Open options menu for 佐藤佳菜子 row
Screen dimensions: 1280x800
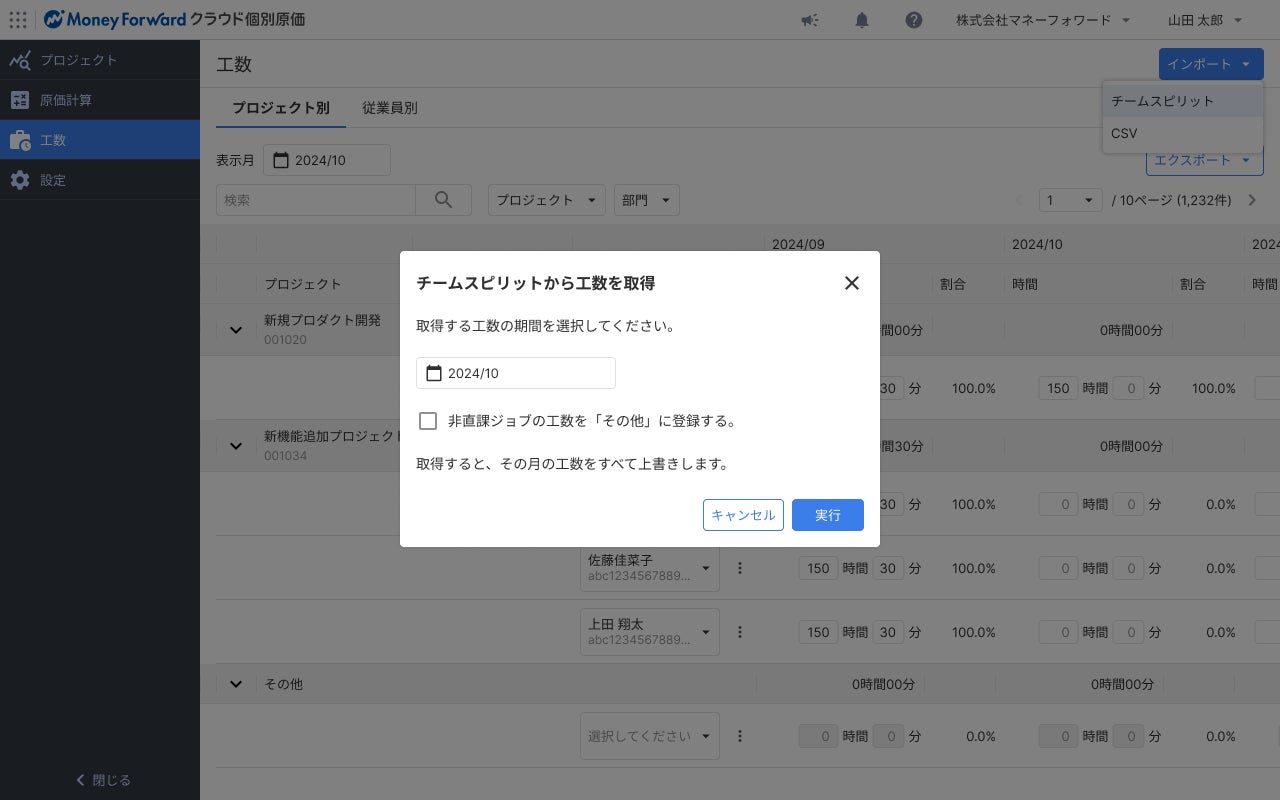tap(740, 568)
